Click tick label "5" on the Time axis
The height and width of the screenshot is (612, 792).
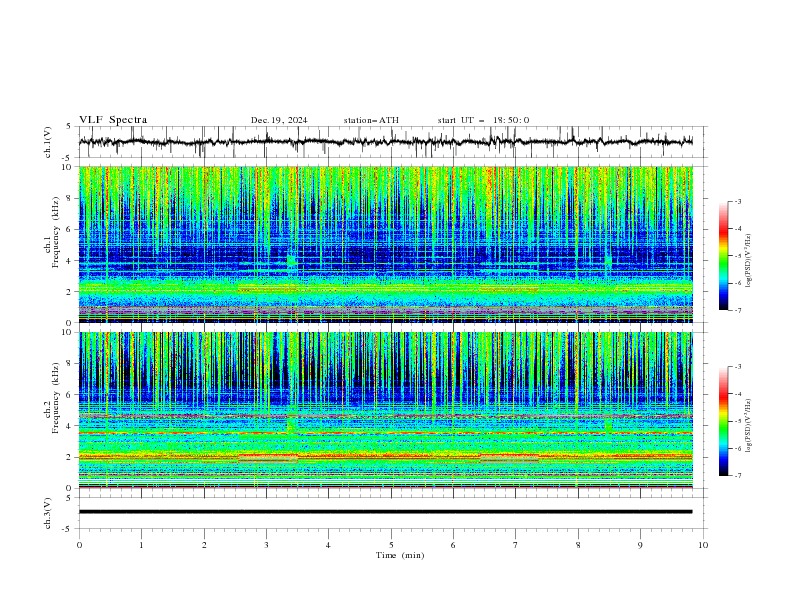[x=391, y=545]
